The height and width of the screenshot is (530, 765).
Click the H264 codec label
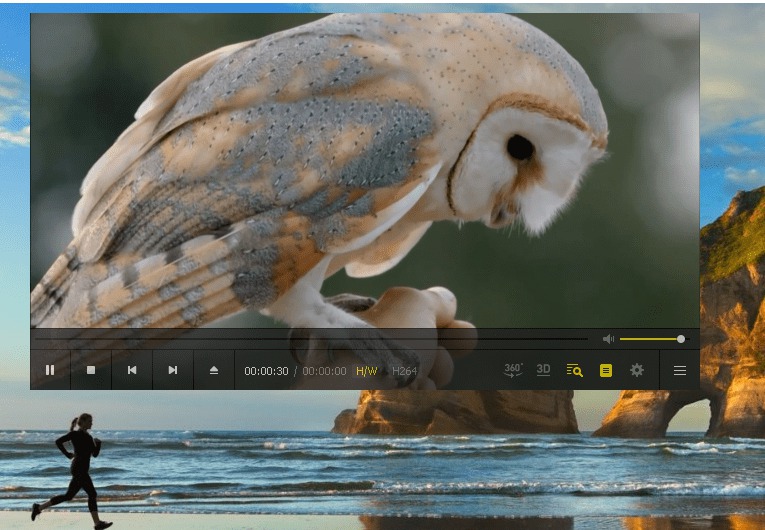(x=404, y=371)
